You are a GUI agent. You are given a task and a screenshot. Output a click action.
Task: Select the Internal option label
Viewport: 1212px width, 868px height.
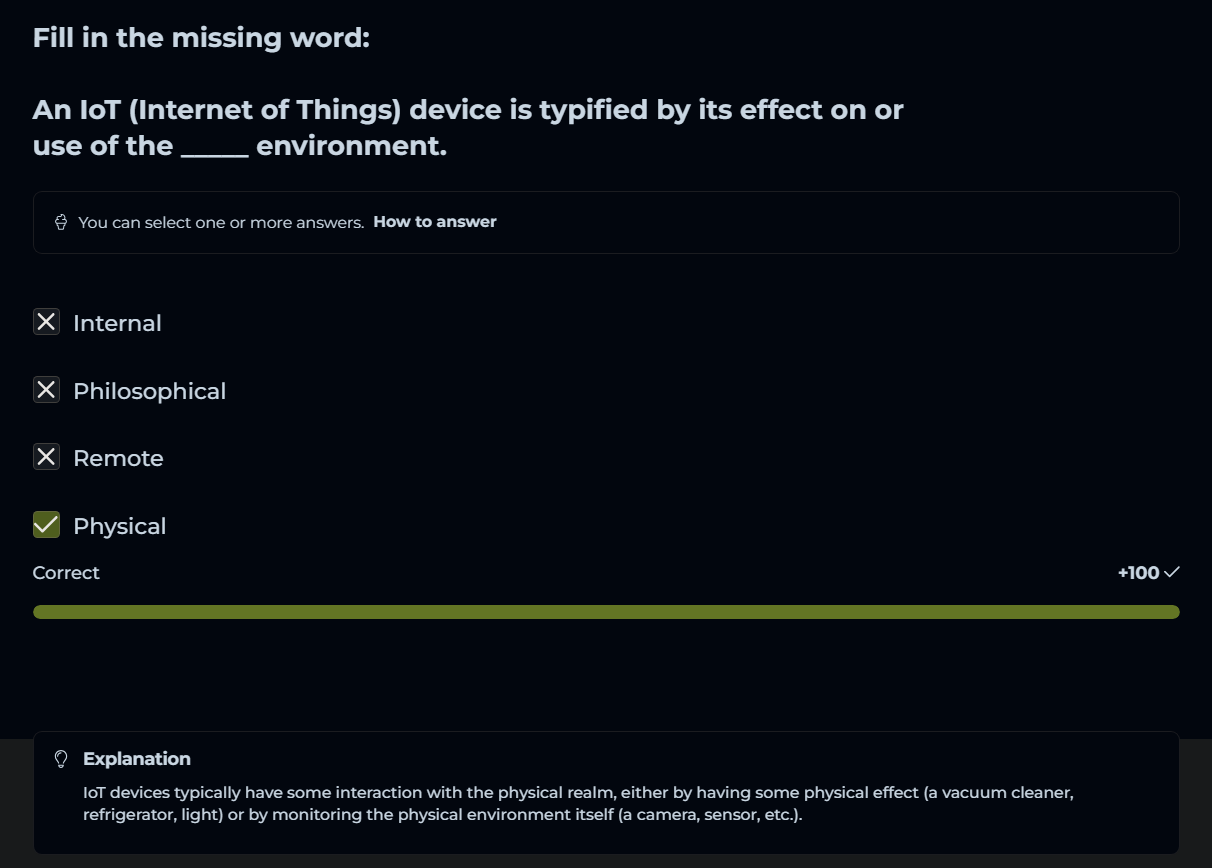click(117, 323)
